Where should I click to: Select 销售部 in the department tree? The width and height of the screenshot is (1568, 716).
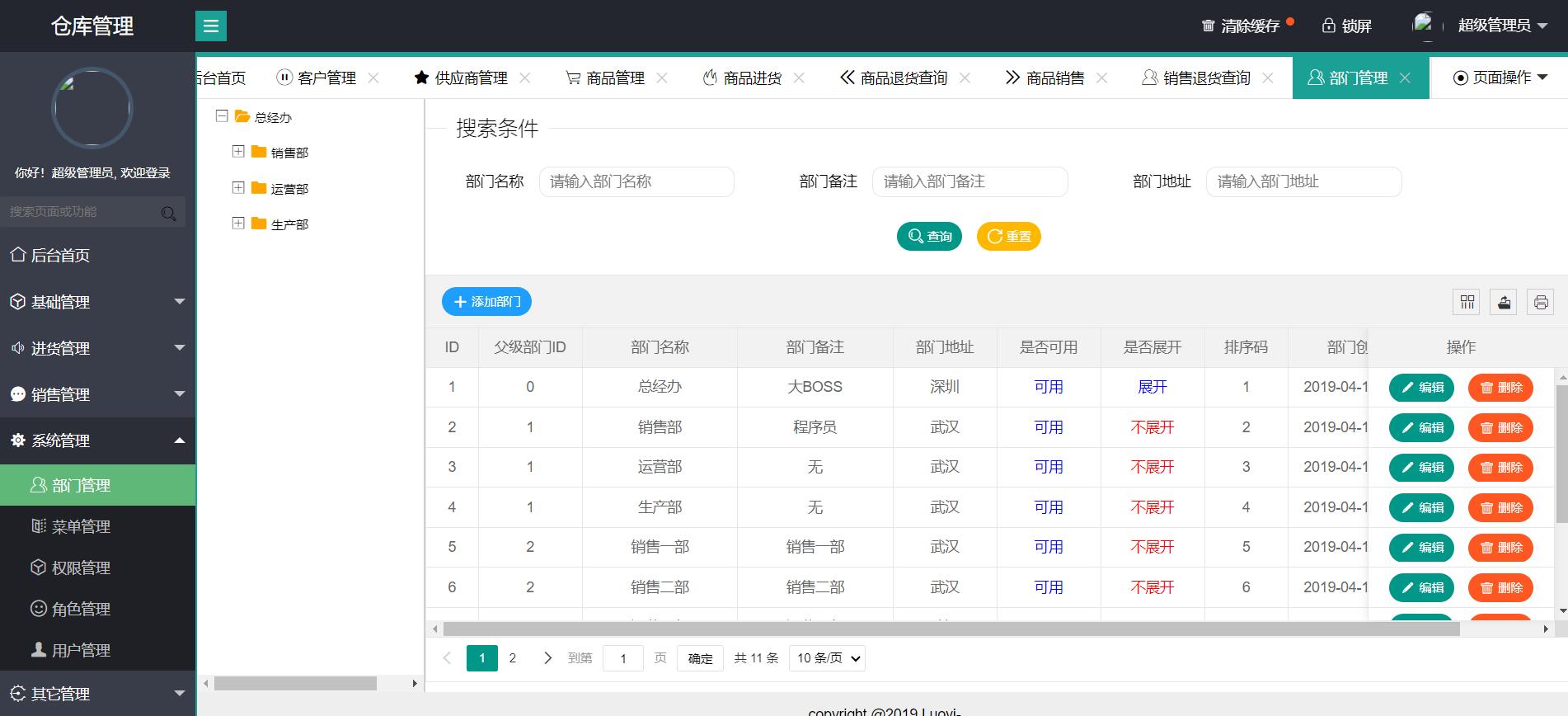point(289,153)
